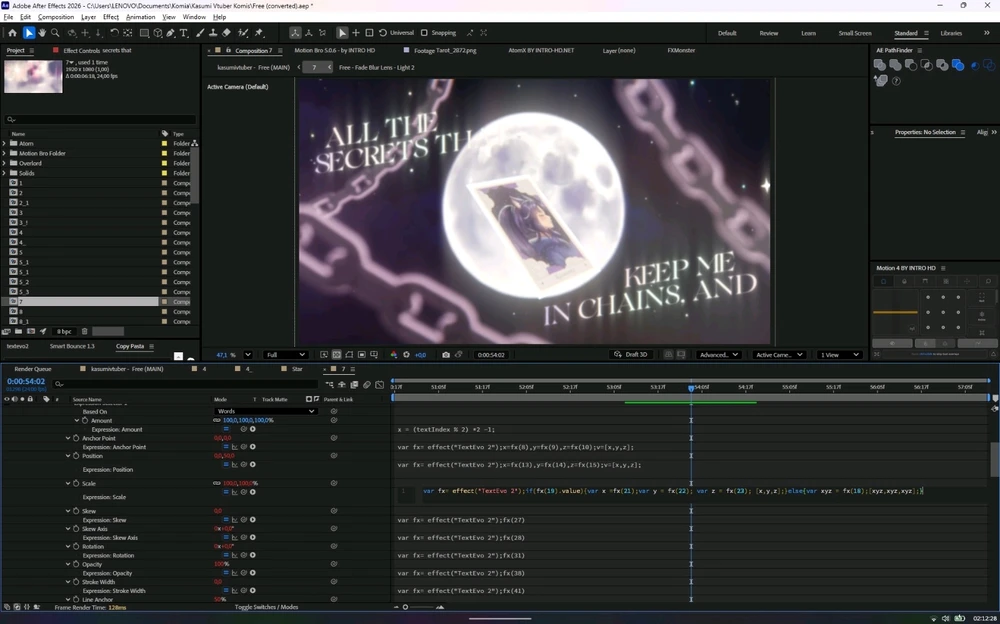
Task: Switch to the Render Queue tab
Action: (x=33, y=369)
